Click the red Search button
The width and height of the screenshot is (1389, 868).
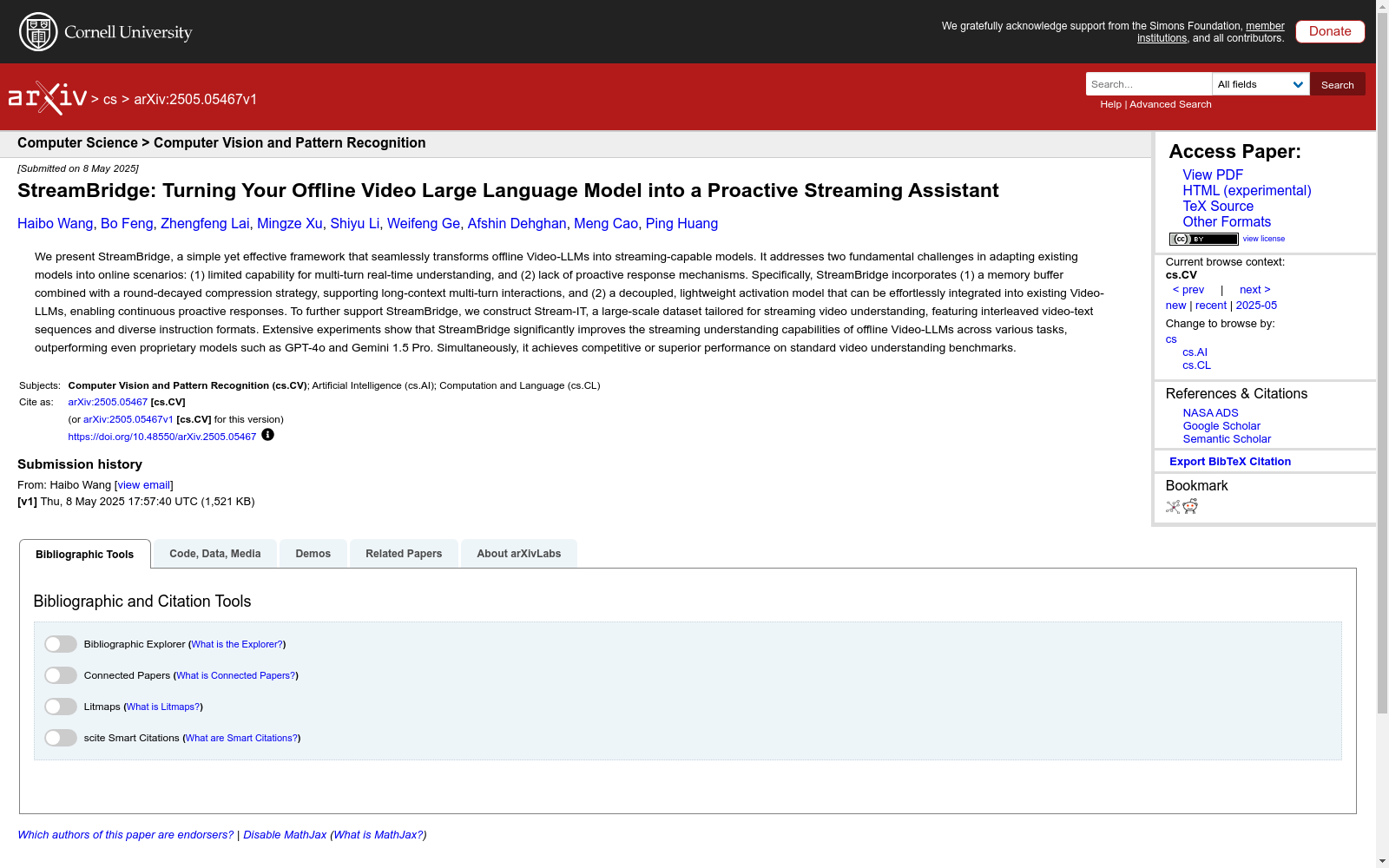pyautogui.click(x=1338, y=84)
